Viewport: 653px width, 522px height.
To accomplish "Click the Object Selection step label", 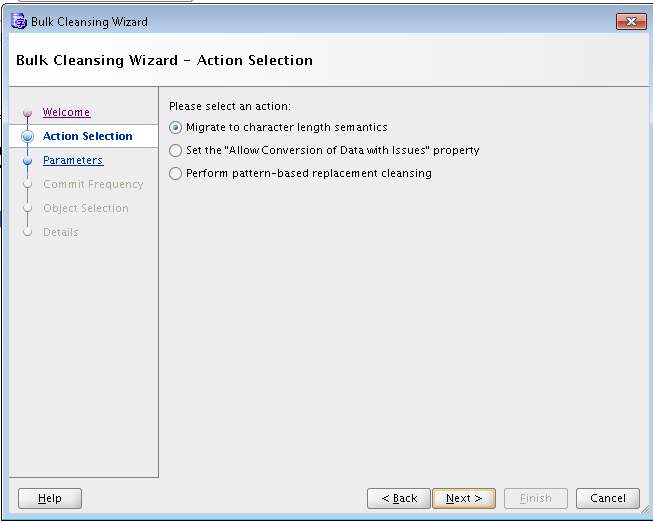I will [86, 209].
